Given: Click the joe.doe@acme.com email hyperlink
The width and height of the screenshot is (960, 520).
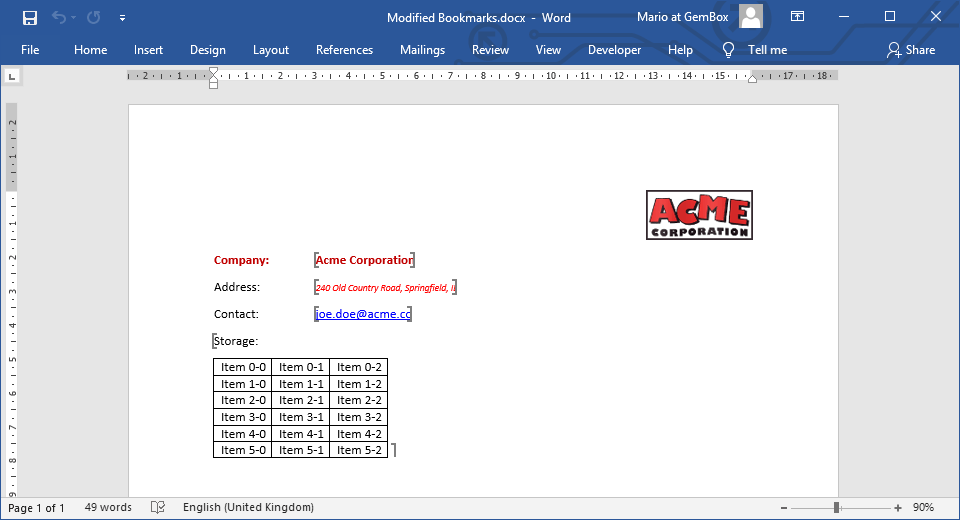Looking at the screenshot, I should click(362, 314).
